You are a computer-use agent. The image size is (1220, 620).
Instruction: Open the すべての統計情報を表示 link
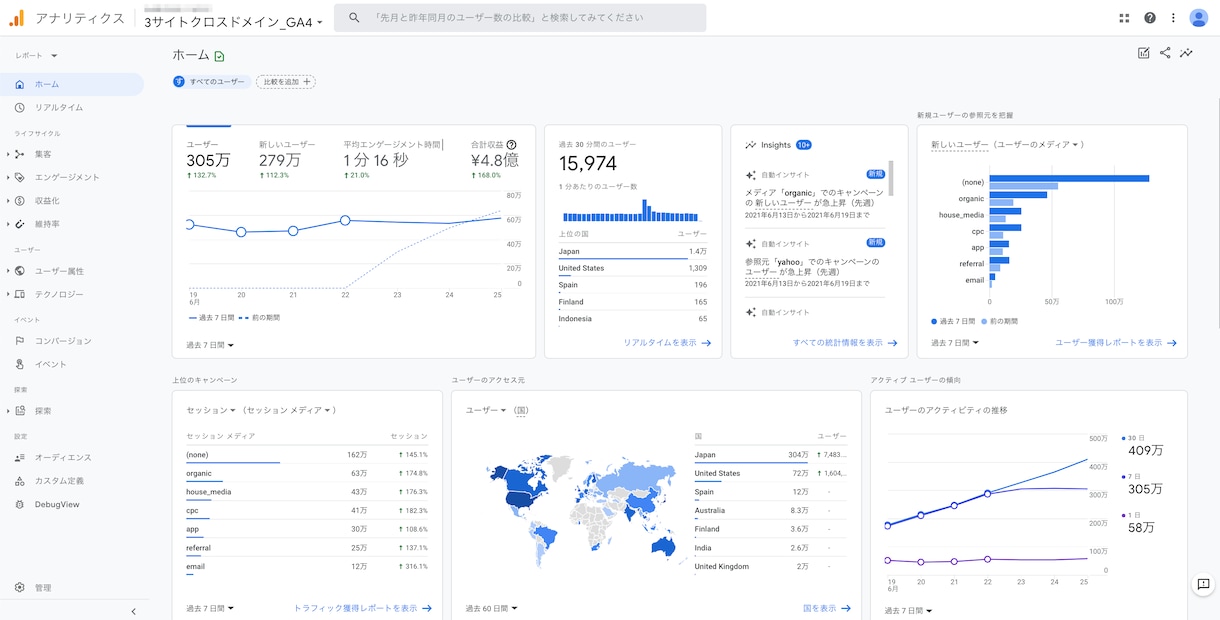[845, 343]
